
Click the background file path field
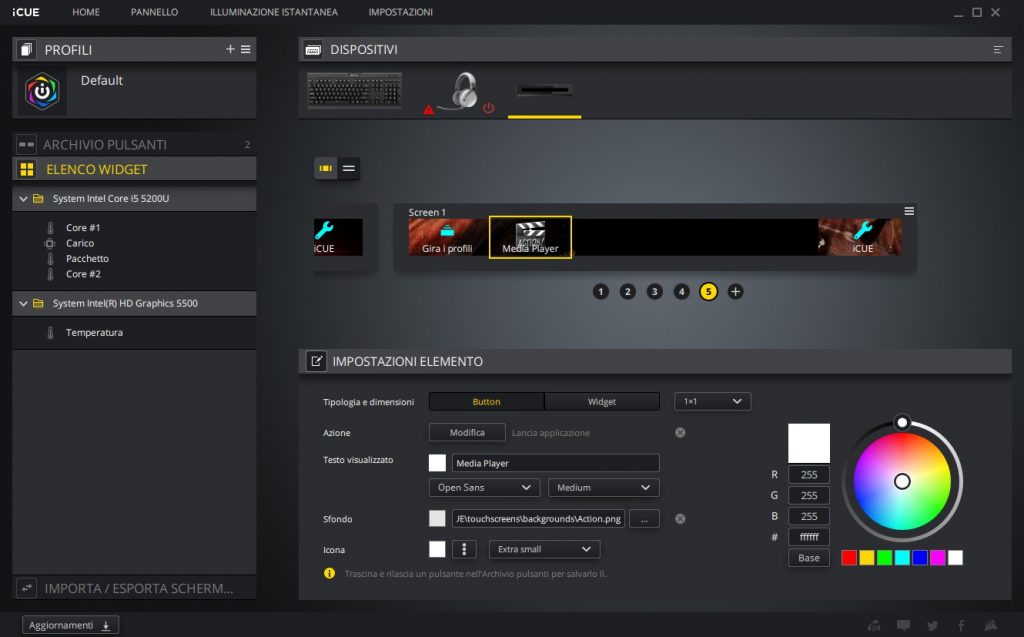pyautogui.click(x=538, y=519)
